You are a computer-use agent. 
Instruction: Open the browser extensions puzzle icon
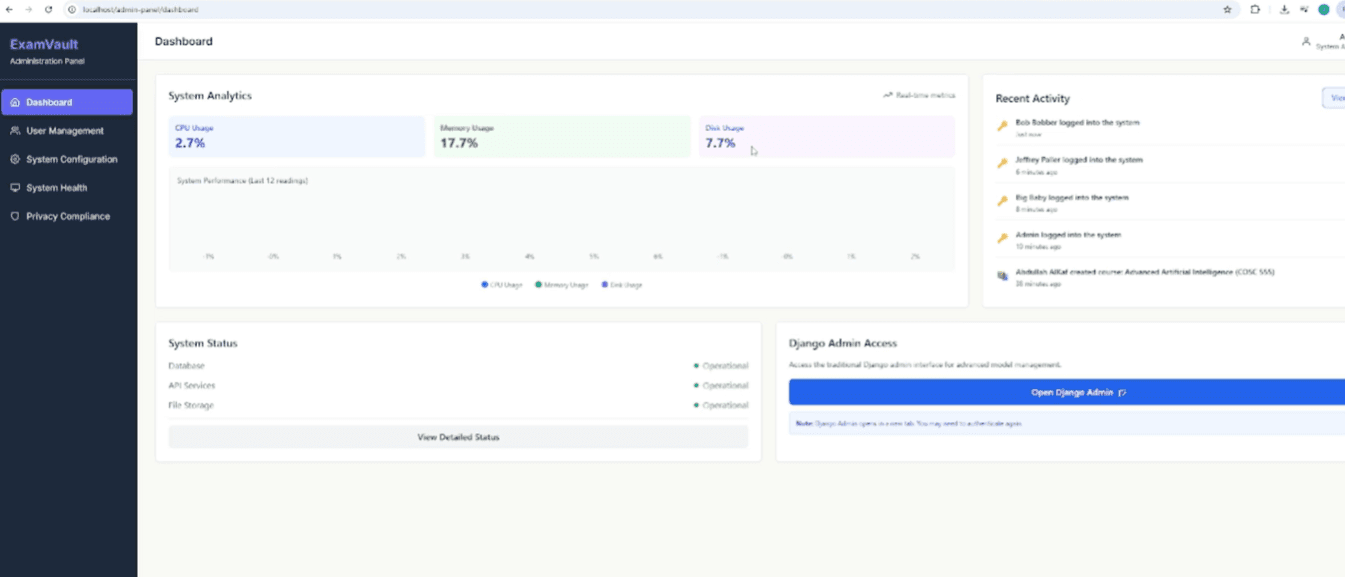point(1255,9)
